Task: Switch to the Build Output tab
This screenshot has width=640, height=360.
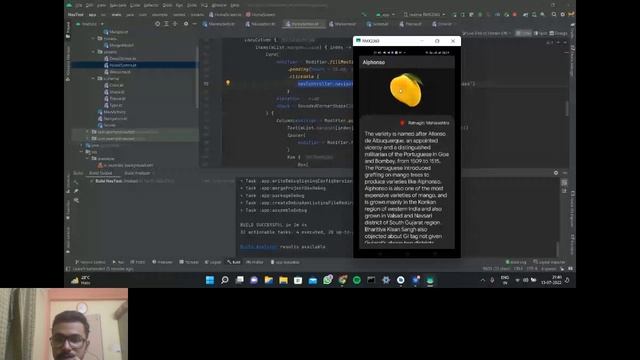Action: (100, 173)
